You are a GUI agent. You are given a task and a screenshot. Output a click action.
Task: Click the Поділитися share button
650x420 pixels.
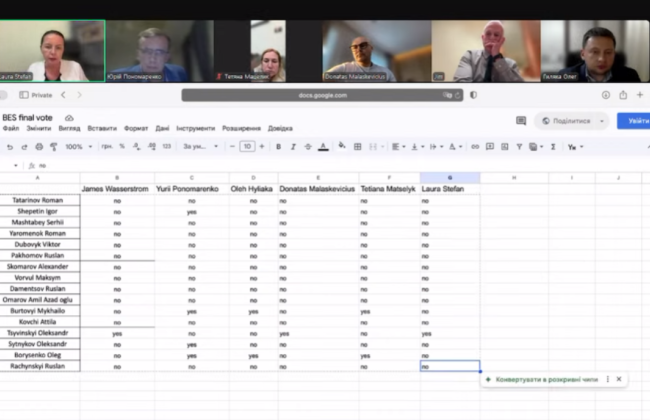(572, 121)
